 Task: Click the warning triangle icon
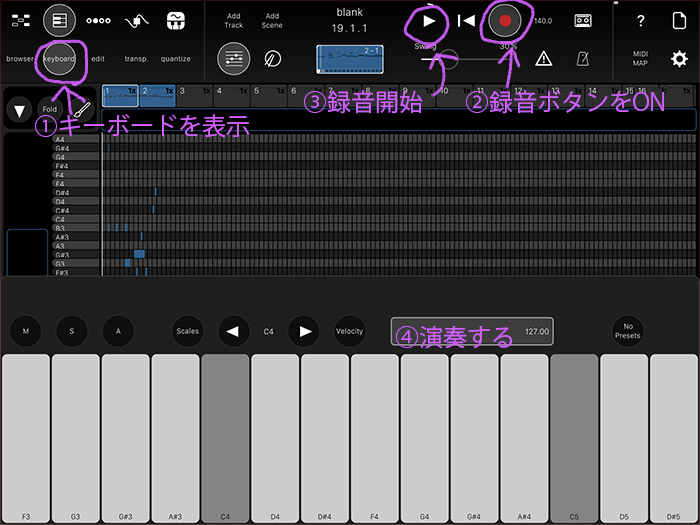543,58
